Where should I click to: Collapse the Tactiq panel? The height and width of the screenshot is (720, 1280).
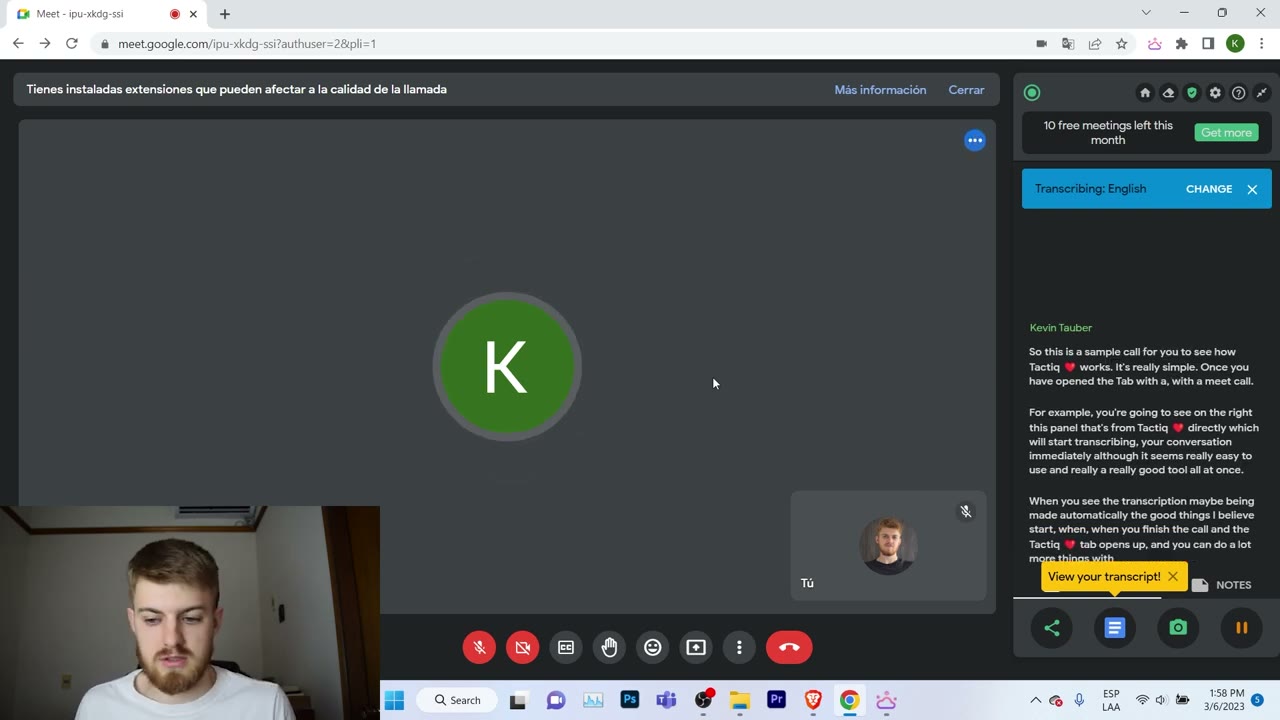[1261, 93]
